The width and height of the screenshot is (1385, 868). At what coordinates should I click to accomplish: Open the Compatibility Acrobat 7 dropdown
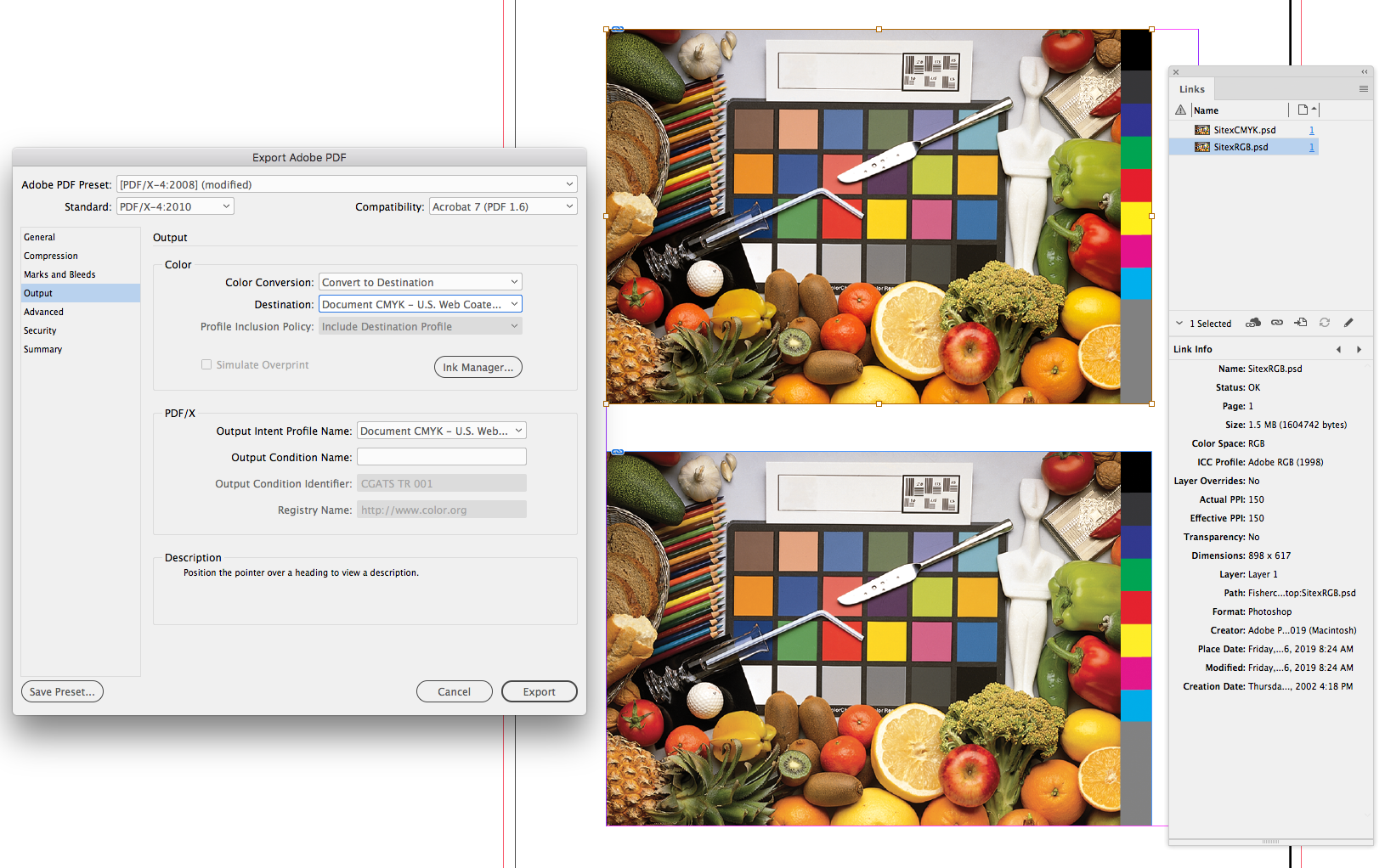[503, 206]
